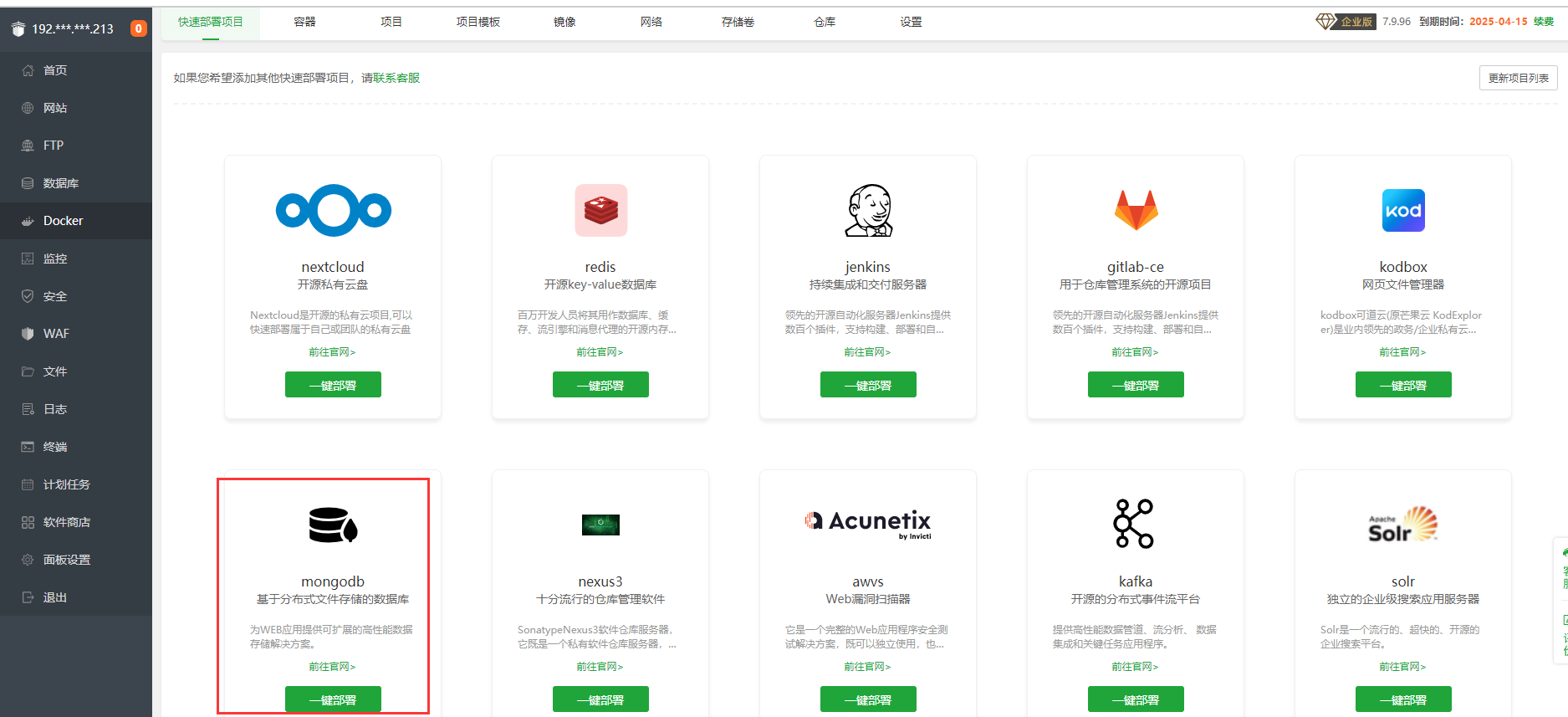Deploy kodbox with 一键部署
Image resolution: width=1568 pixels, height=717 pixels.
click(1403, 385)
